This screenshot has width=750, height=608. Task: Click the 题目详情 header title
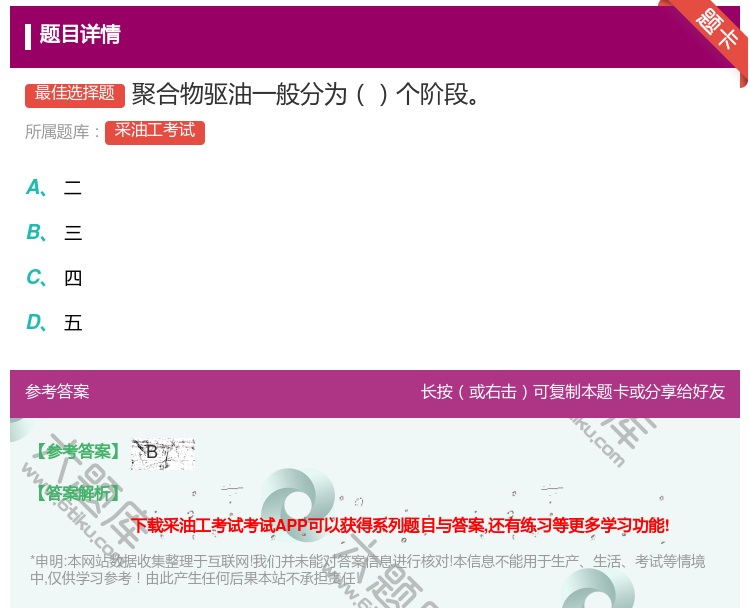pyautogui.click(x=80, y=34)
